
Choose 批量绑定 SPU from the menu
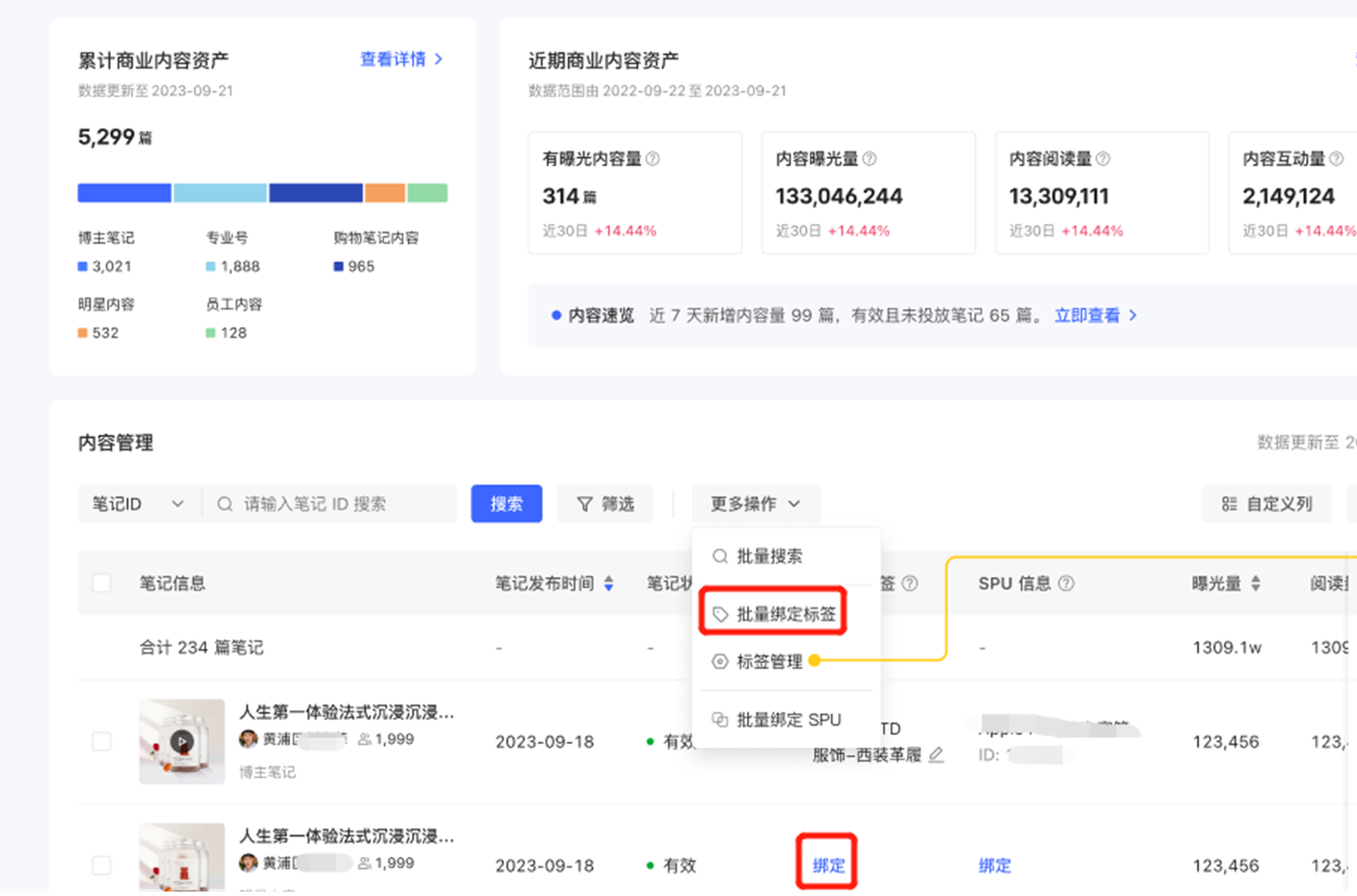pyautogui.click(x=776, y=719)
